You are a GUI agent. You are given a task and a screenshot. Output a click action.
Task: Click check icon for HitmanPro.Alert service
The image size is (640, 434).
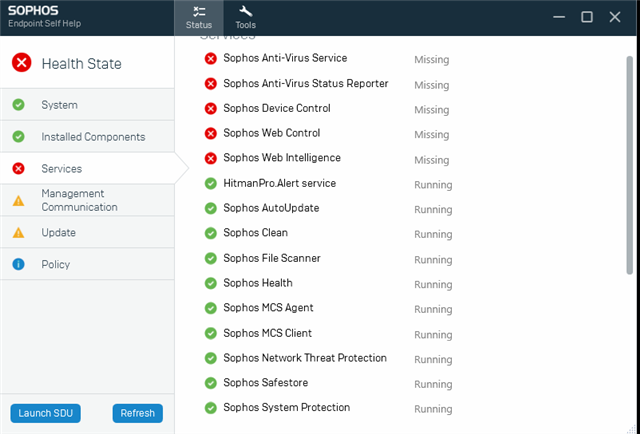211,184
